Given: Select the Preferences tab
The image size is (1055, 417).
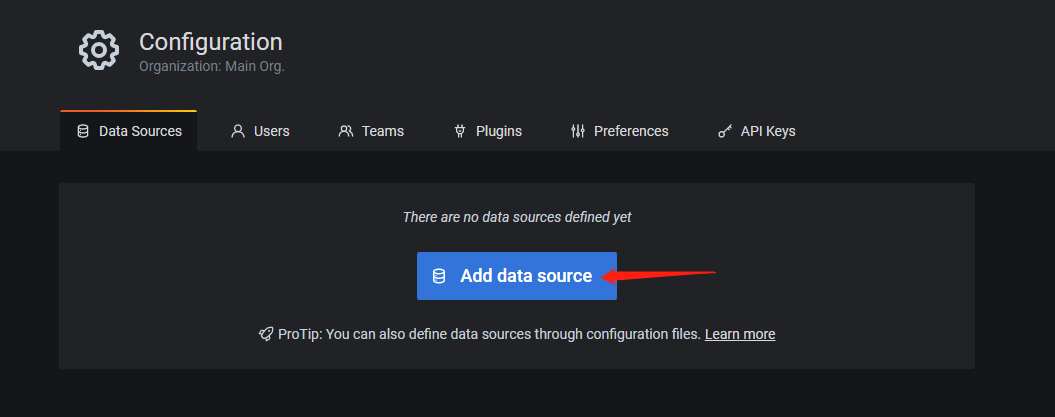Looking at the screenshot, I should coord(619,131).
